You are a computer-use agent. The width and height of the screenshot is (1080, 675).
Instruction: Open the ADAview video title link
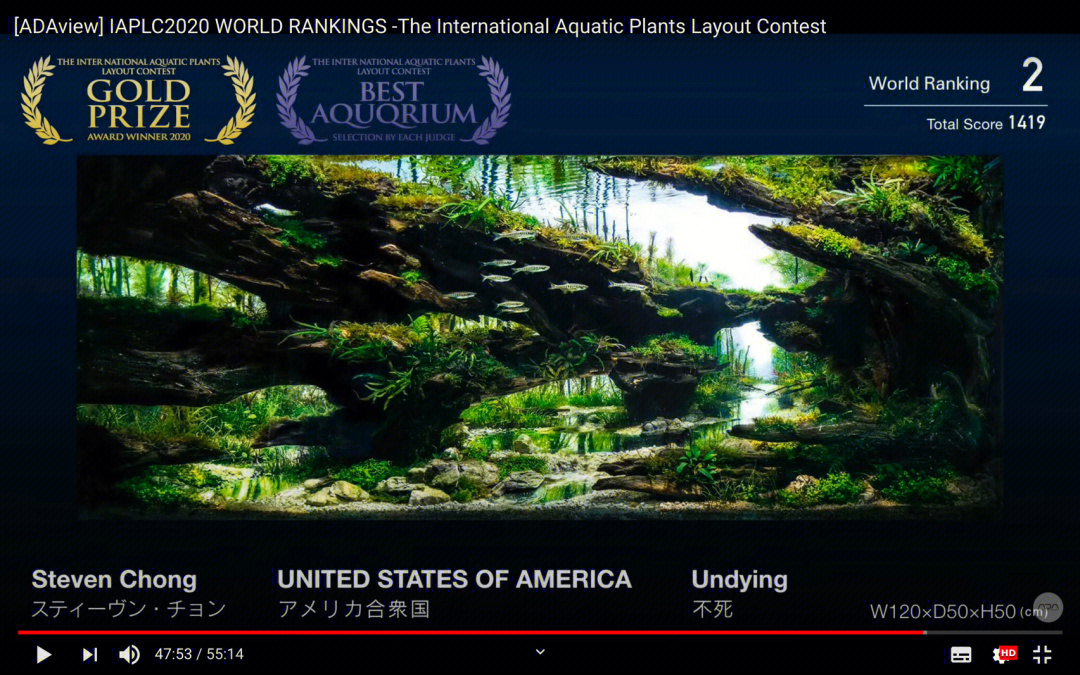click(419, 26)
